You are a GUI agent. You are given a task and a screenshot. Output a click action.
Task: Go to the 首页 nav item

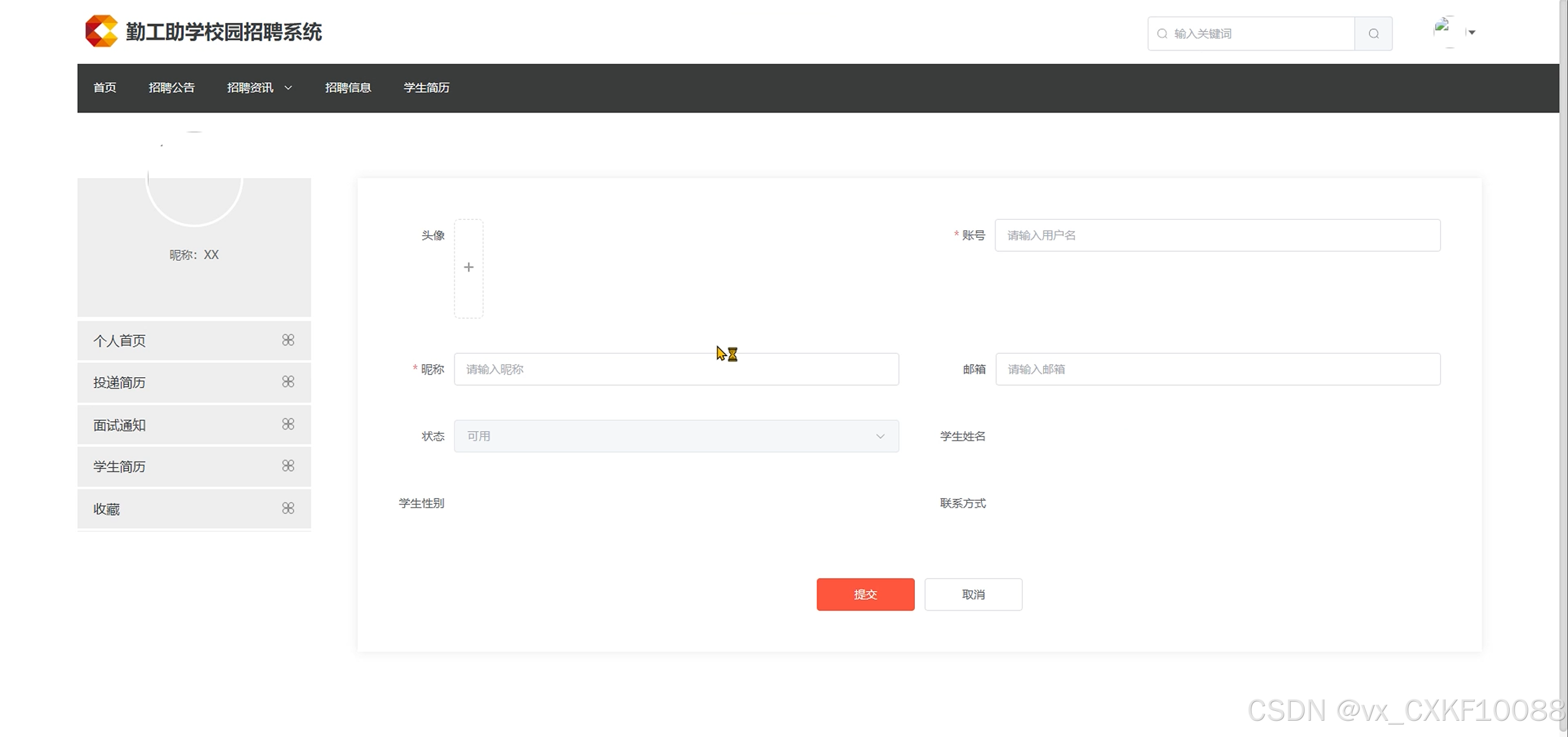[x=105, y=88]
